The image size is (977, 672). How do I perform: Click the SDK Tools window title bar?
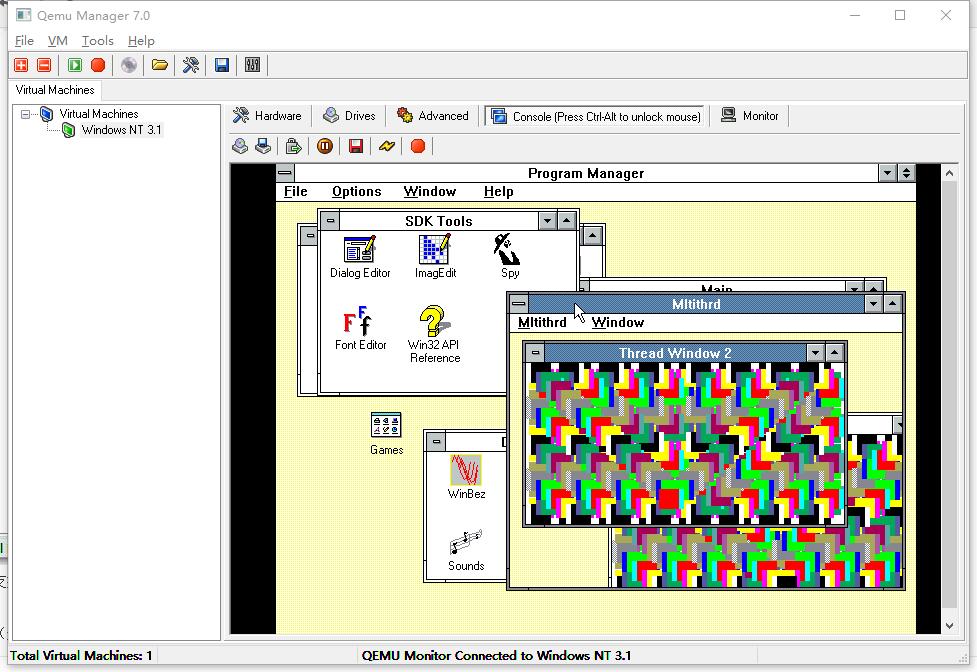coord(439,220)
